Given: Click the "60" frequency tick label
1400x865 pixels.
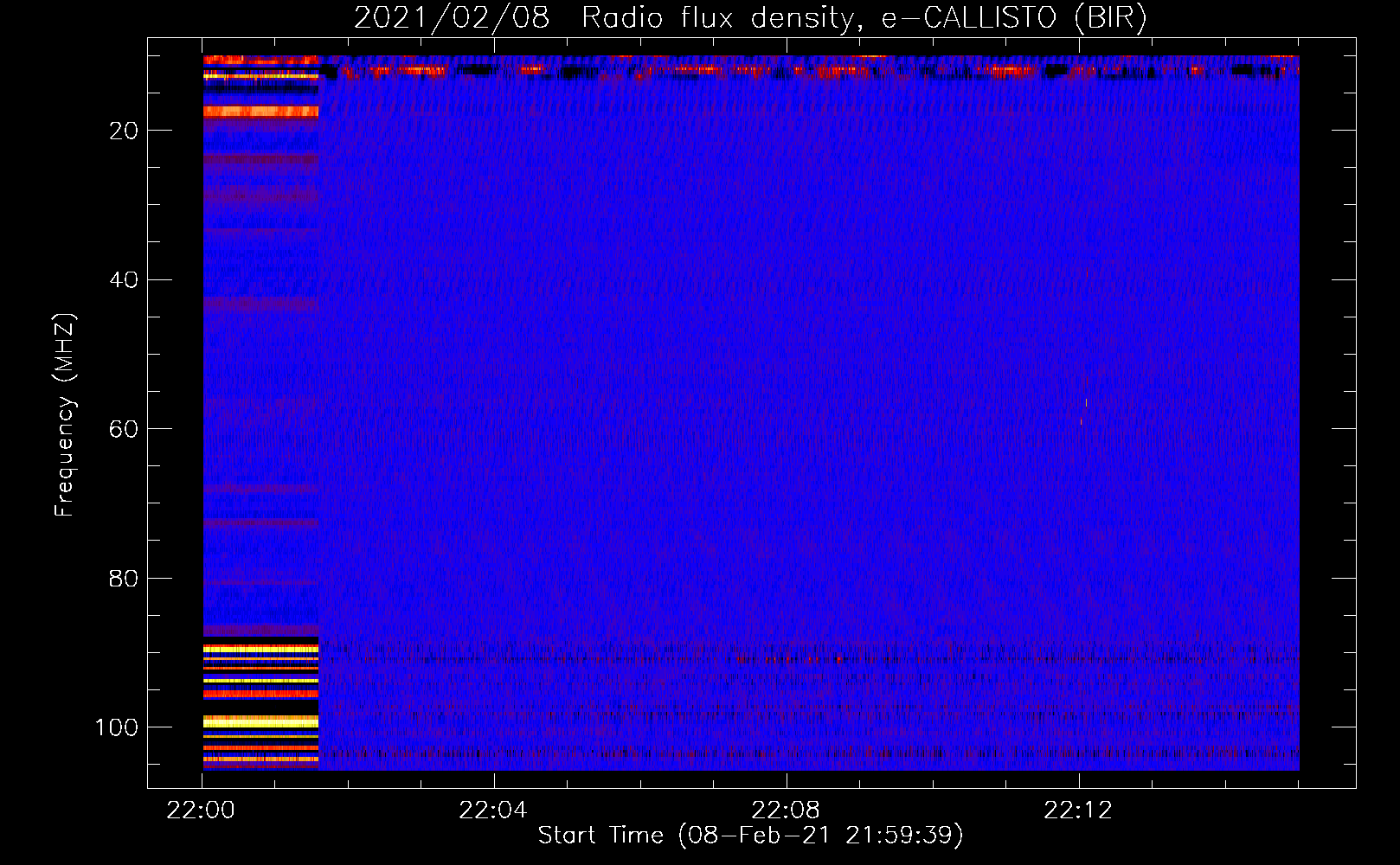Looking at the screenshot, I should pyautogui.click(x=123, y=429).
